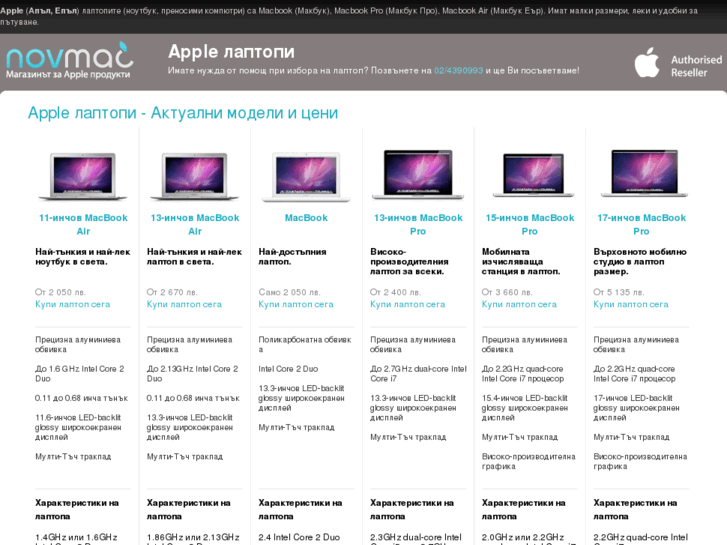This screenshot has height=545, width=727.
Task: Click 'Купи лаптоп сега' under От 2 400 лв.
Action: [408, 304]
